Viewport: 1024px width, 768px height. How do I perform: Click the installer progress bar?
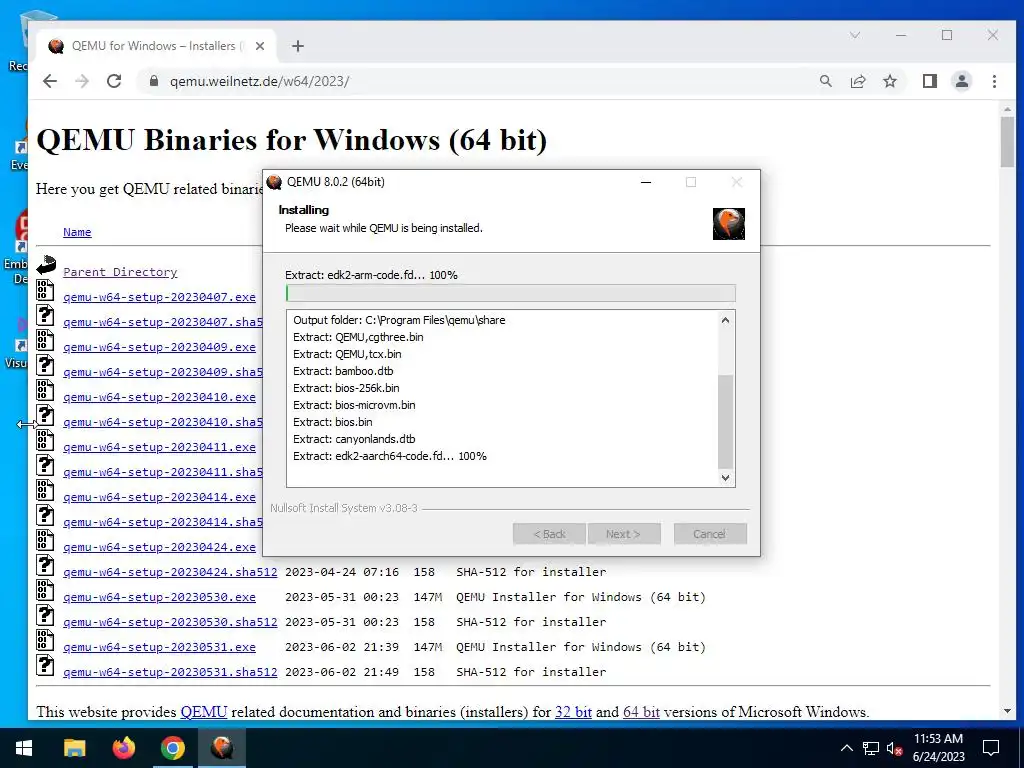pyautogui.click(x=511, y=293)
